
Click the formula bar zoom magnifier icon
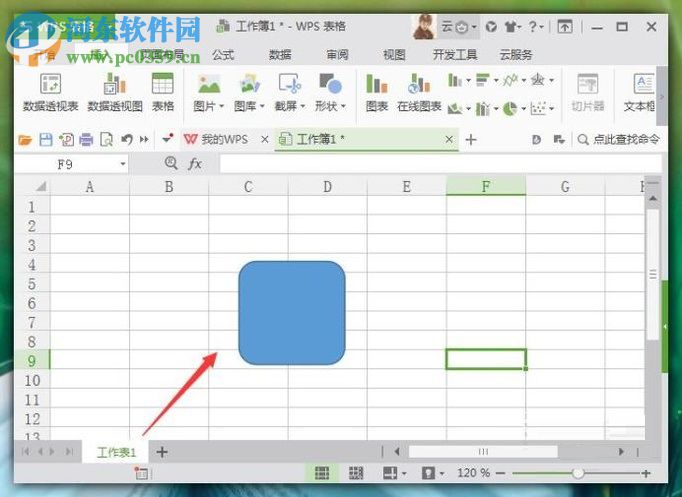[171, 163]
